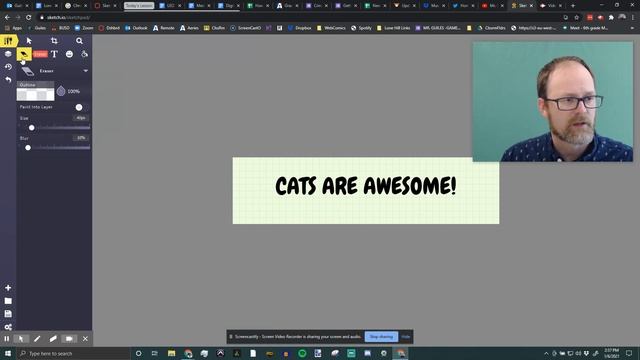
Task: Click the Save disk icon in sidebar
Action: (8, 314)
